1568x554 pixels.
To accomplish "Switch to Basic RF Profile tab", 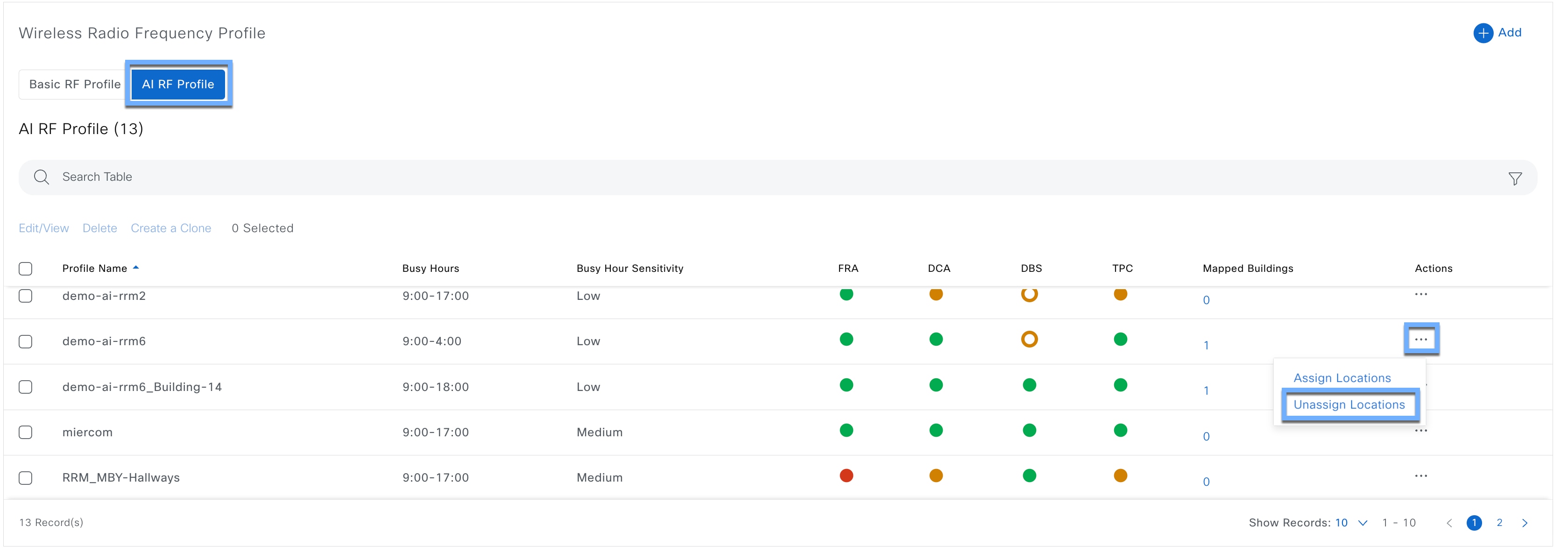I will 75,85.
